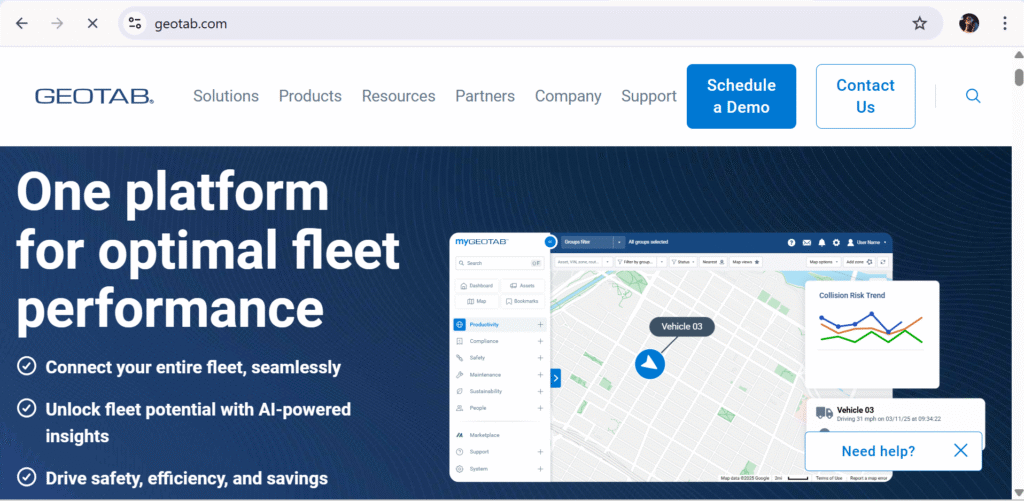This screenshot has width=1024, height=501.
Task: Click the Contact Us button
Action: [865, 96]
